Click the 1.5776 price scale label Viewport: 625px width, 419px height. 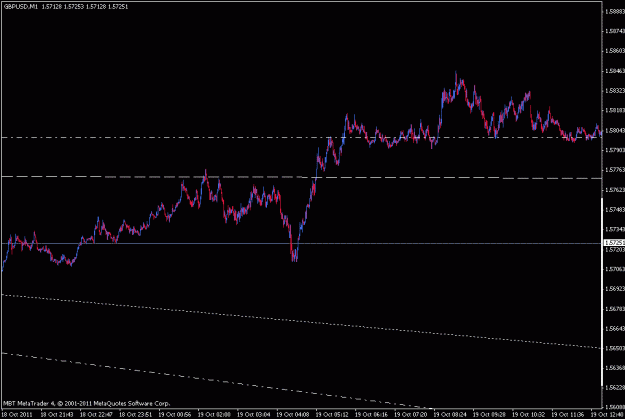(615, 170)
